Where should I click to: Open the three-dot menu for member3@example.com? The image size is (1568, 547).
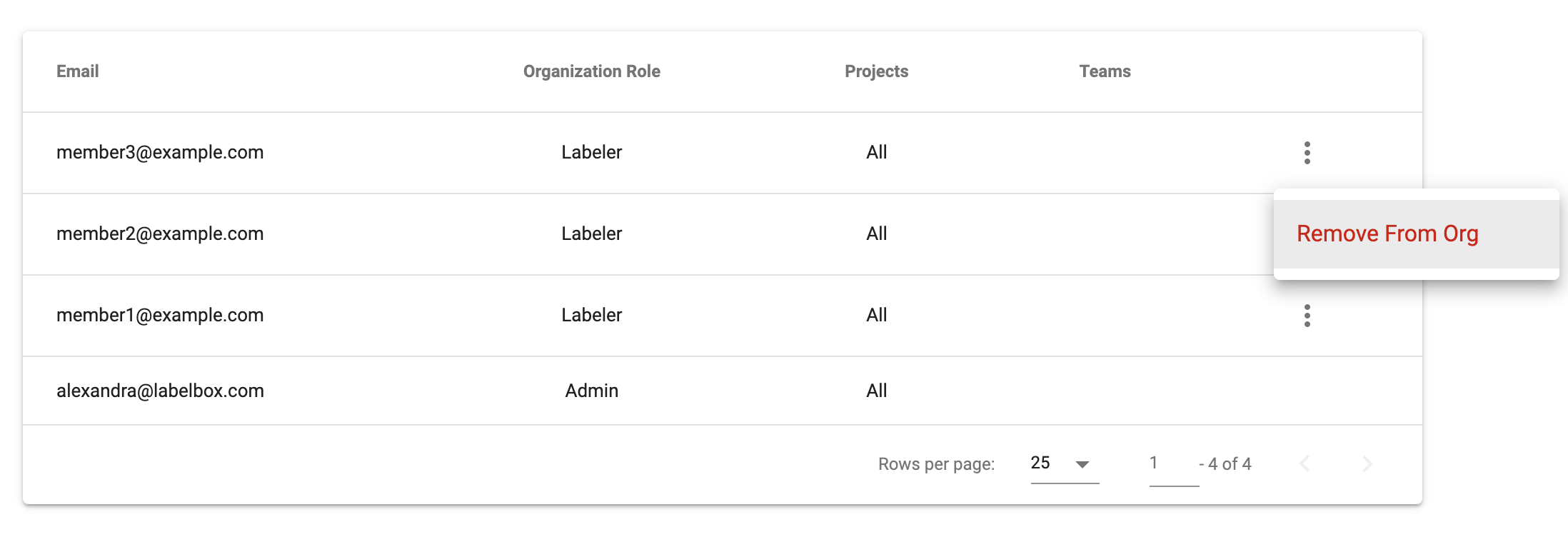coord(1307,153)
